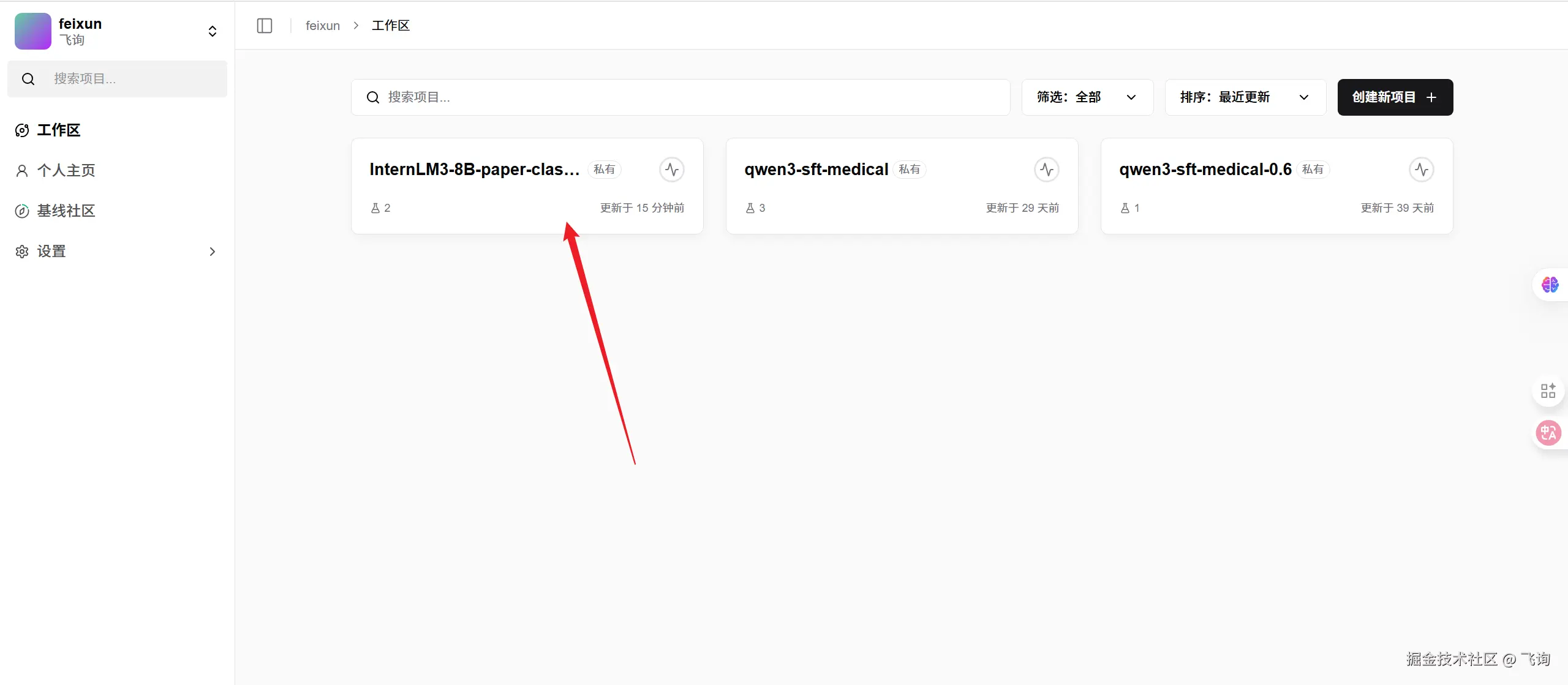Click the activity chart icon on InternLM3-8B card

click(672, 170)
